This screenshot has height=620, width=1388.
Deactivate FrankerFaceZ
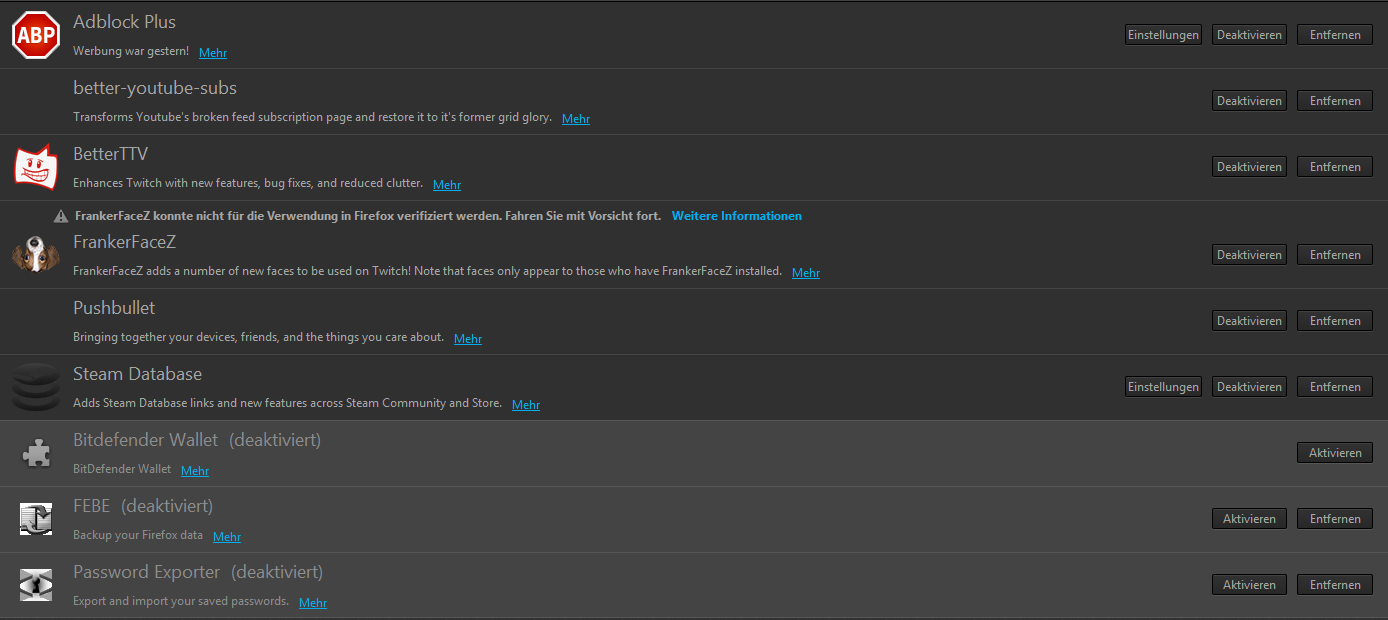click(1249, 255)
